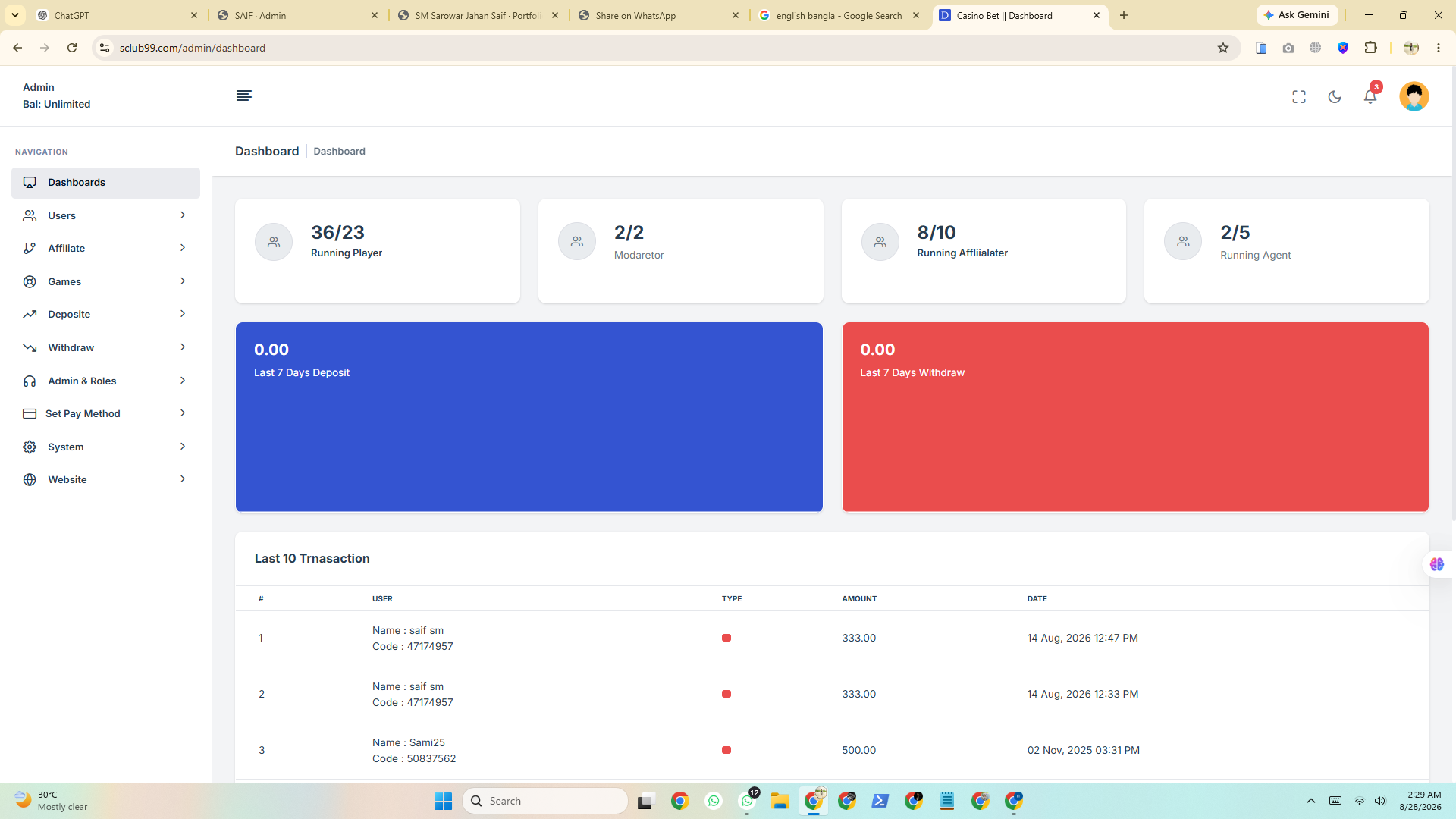Enter fullscreen mode via header icon
This screenshot has height=819, width=1456.
1299,96
